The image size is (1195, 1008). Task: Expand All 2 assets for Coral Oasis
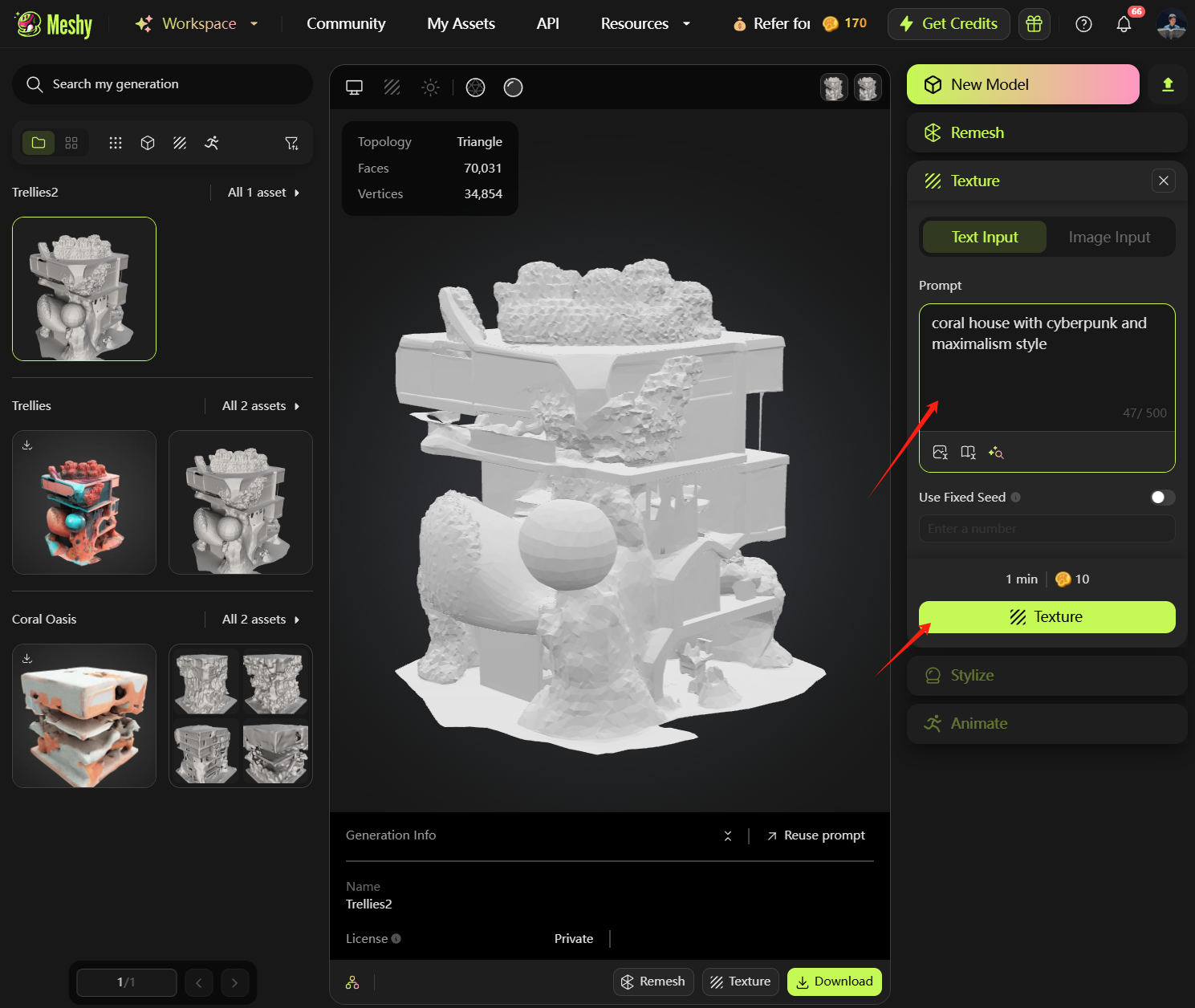point(260,620)
